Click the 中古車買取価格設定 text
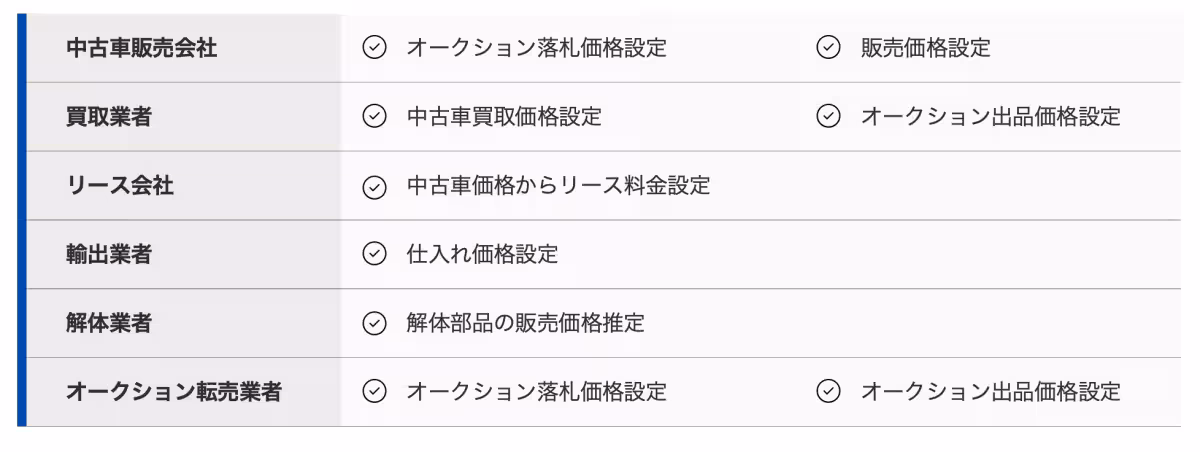The image size is (1200, 452). [504, 117]
